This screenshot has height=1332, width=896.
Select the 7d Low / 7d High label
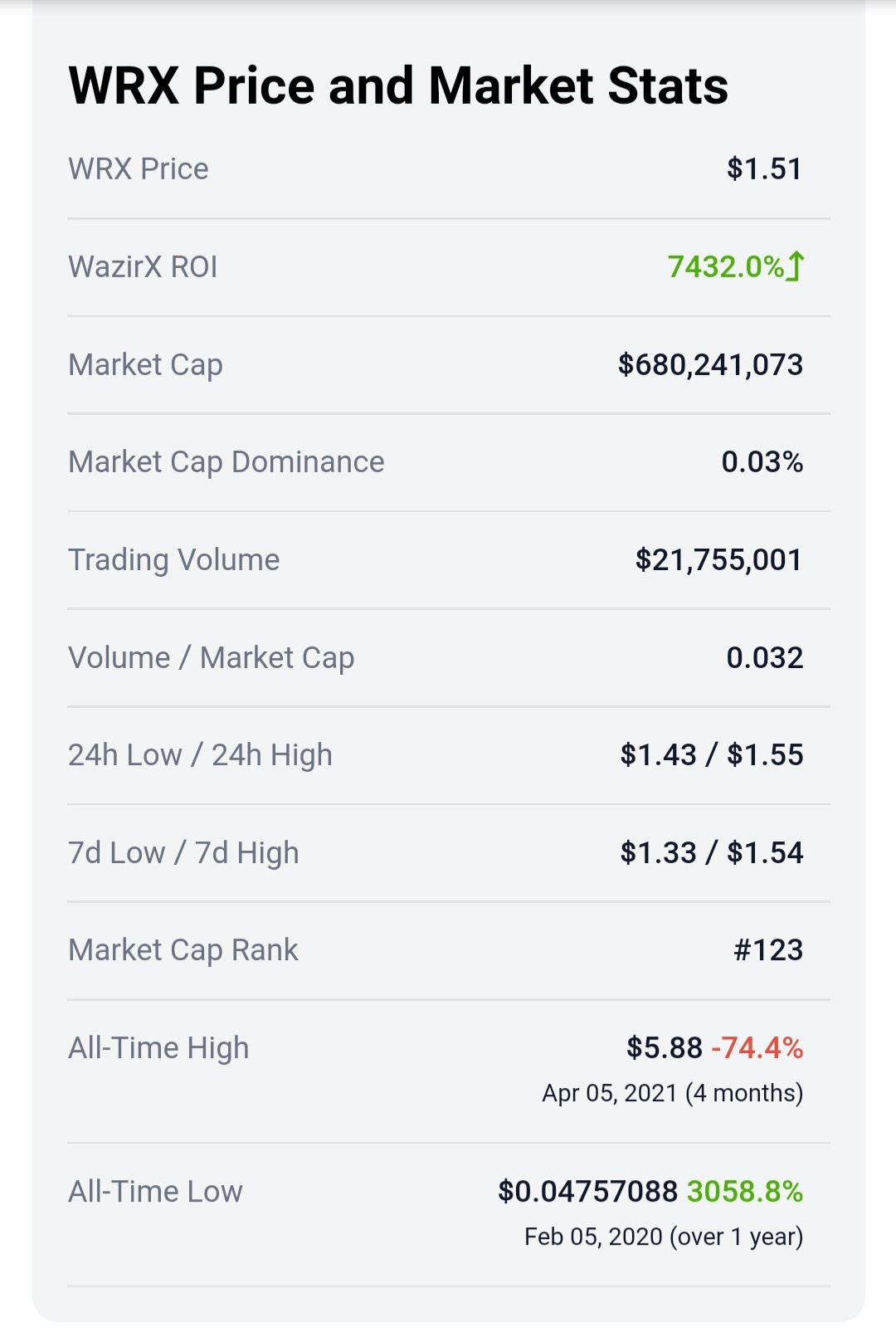pos(183,853)
